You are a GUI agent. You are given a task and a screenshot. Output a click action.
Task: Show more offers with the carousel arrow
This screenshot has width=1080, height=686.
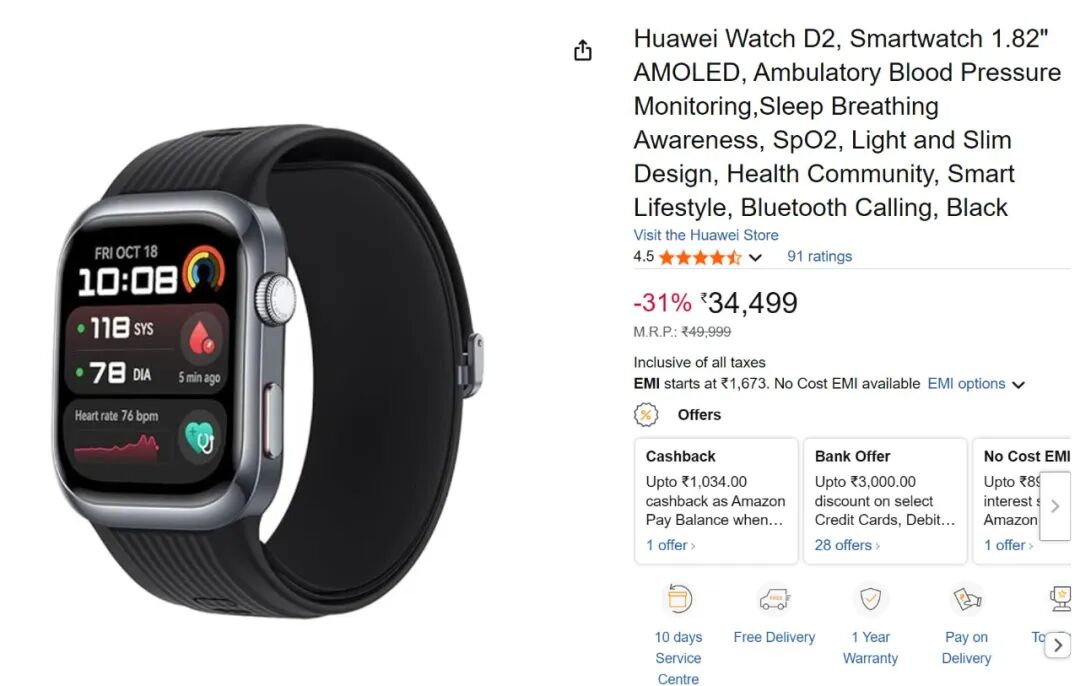point(1055,506)
